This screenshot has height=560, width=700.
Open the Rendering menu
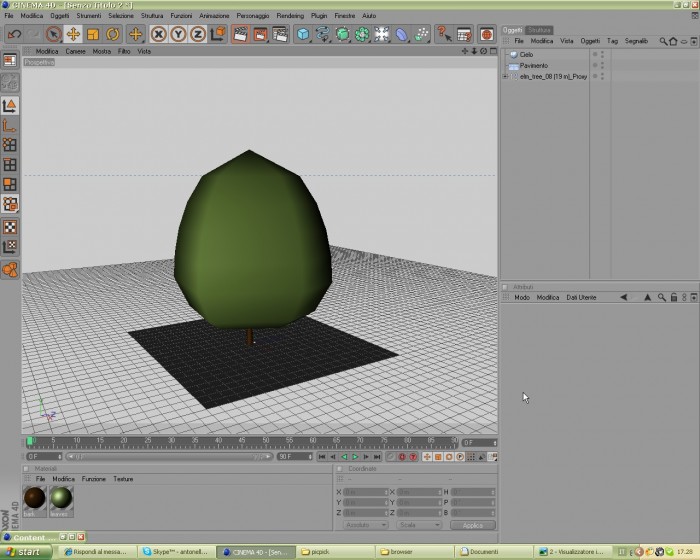290,16
